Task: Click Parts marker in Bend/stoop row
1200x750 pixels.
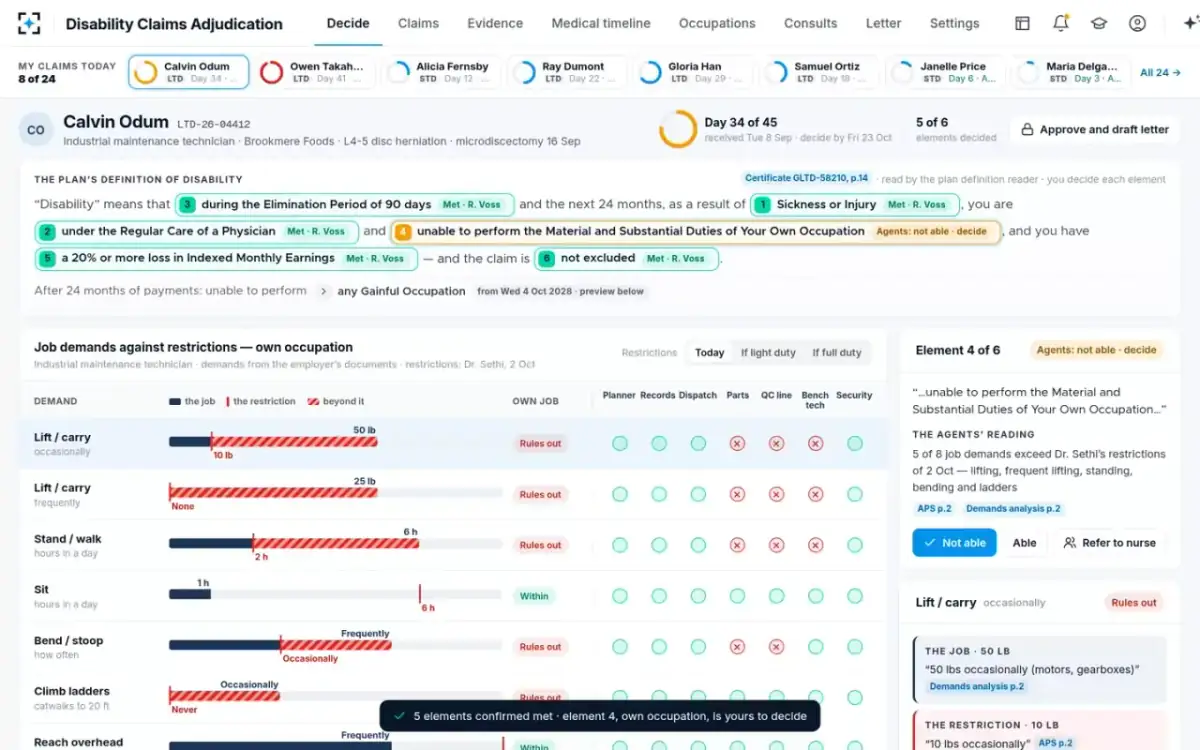Action: [x=737, y=647]
